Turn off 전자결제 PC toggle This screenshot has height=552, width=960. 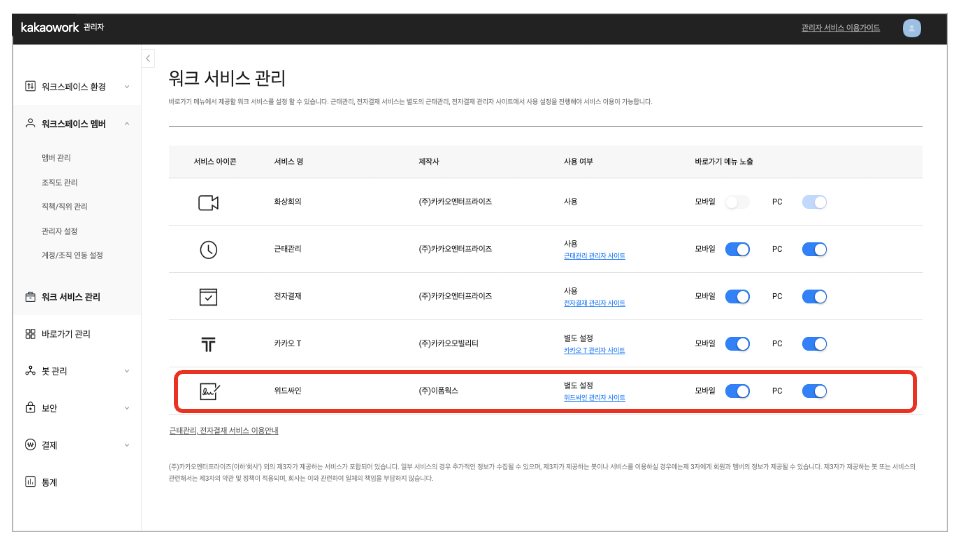(814, 296)
